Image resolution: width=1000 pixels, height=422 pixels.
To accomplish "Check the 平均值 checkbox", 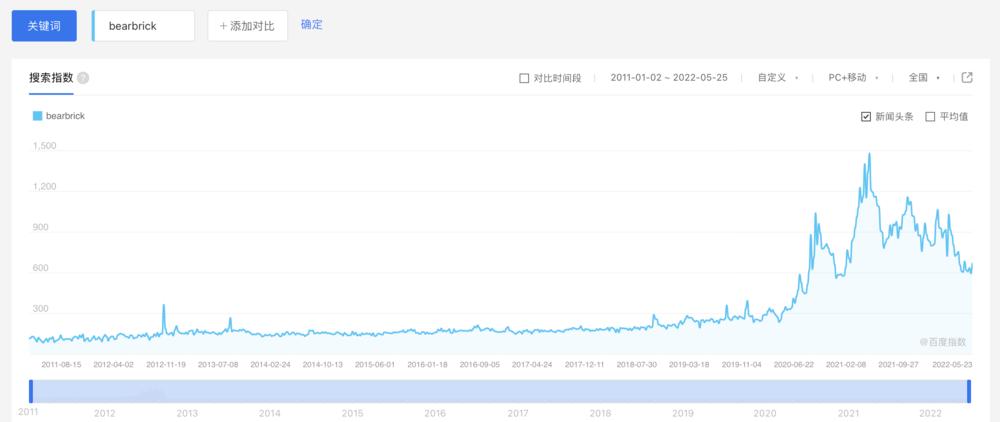I will click(x=930, y=117).
